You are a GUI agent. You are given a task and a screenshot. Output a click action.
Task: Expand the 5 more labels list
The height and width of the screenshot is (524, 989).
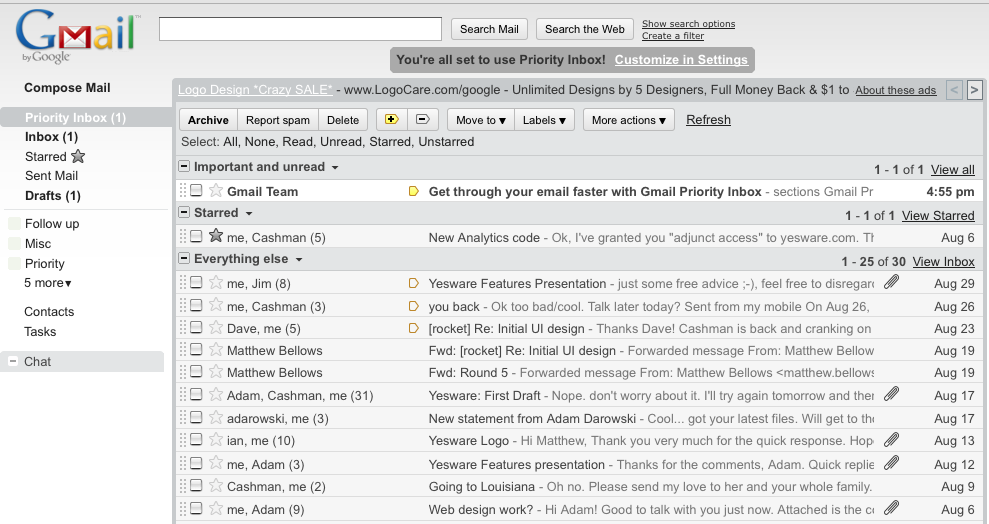point(48,283)
